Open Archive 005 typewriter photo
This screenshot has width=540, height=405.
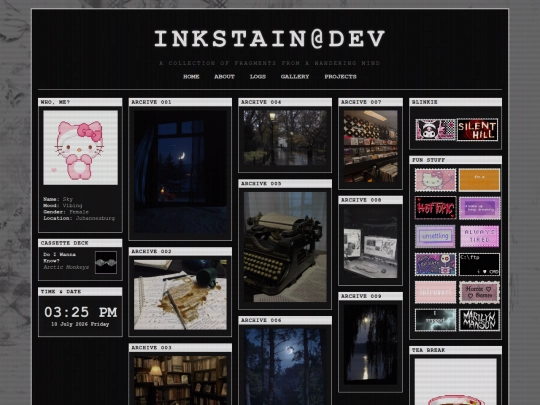pos(285,247)
